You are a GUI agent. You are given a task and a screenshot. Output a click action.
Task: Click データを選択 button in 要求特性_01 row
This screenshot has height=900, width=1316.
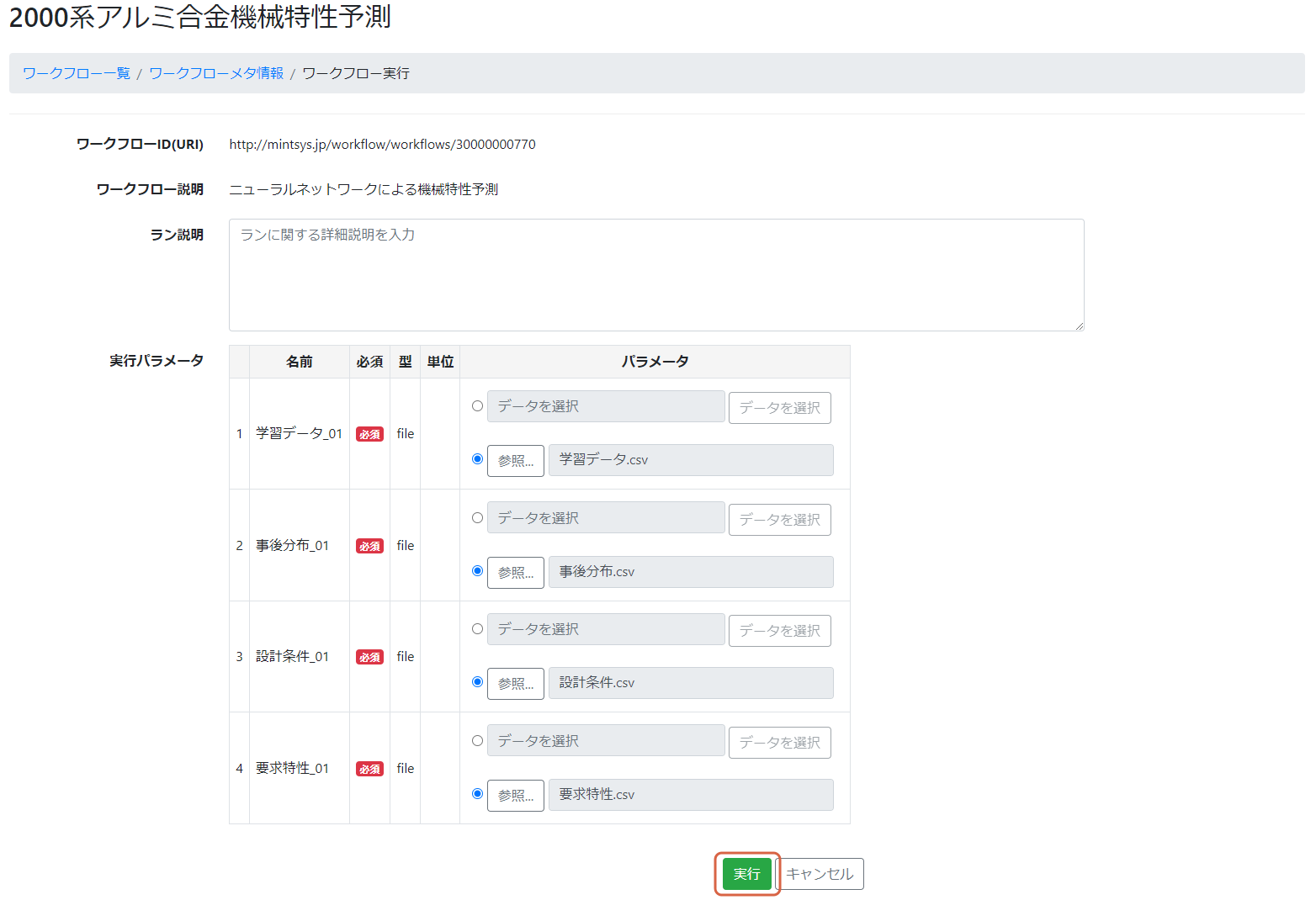tap(780, 743)
